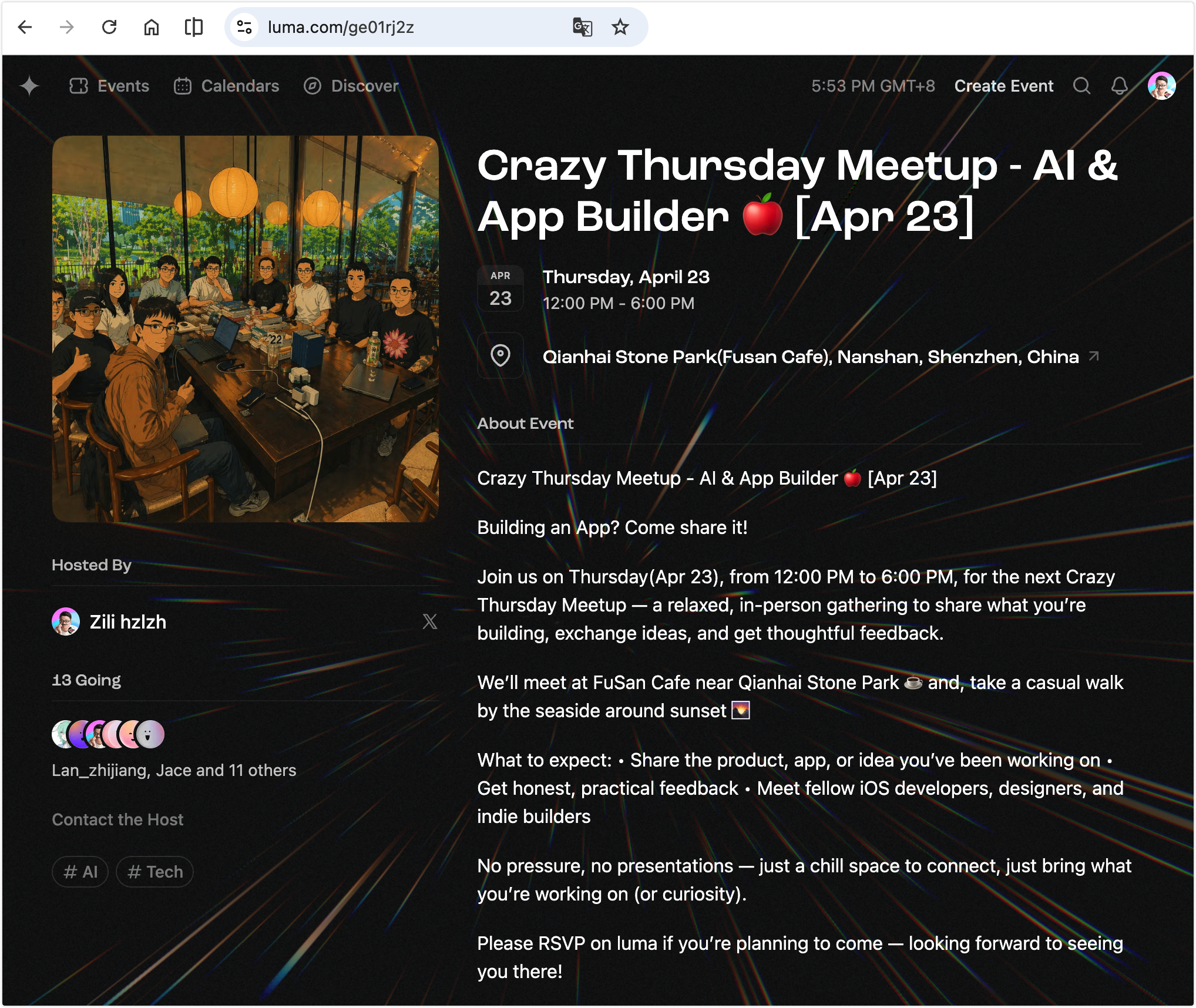Open the split view browser icon
Image resolution: width=1196 pixels, height=1008 pixels.
(x=193, y=27)
